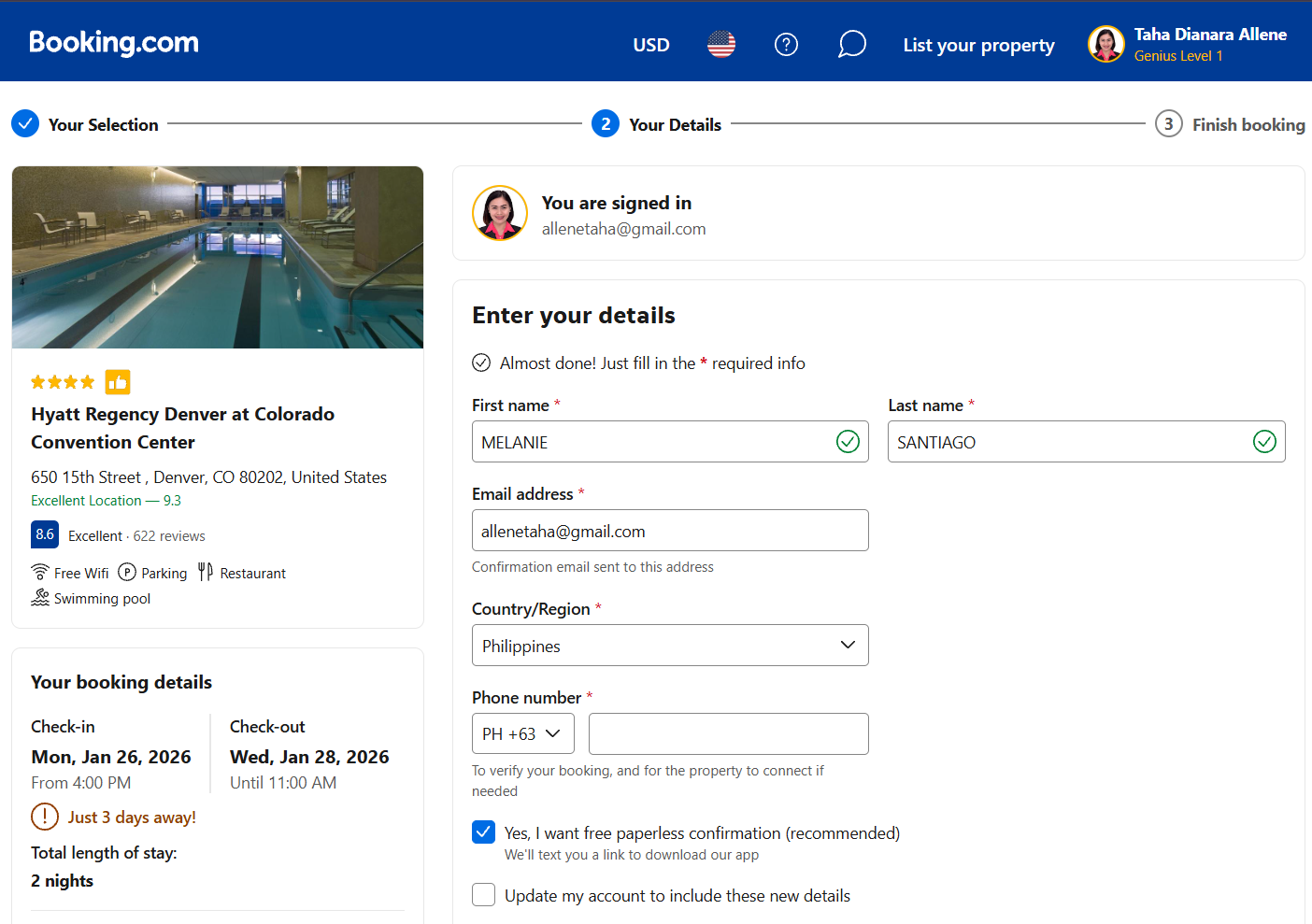The image size is (1312, 924).
Task: Click the Until 11:00 AM check-out time
Action: (283, 783)
